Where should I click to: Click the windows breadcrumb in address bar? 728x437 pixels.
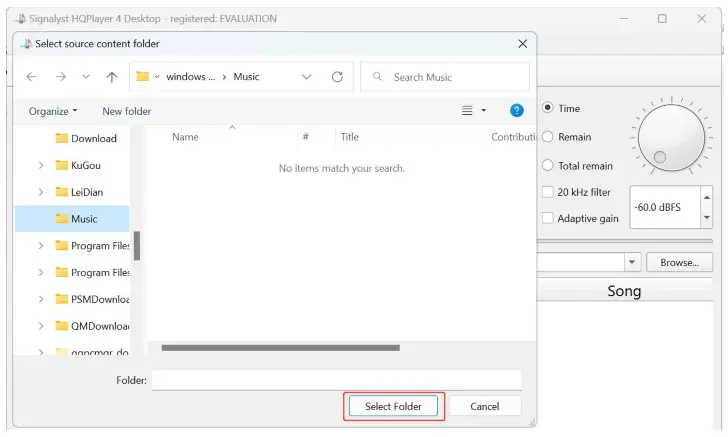pyautogui.click(x=190, y=77)
